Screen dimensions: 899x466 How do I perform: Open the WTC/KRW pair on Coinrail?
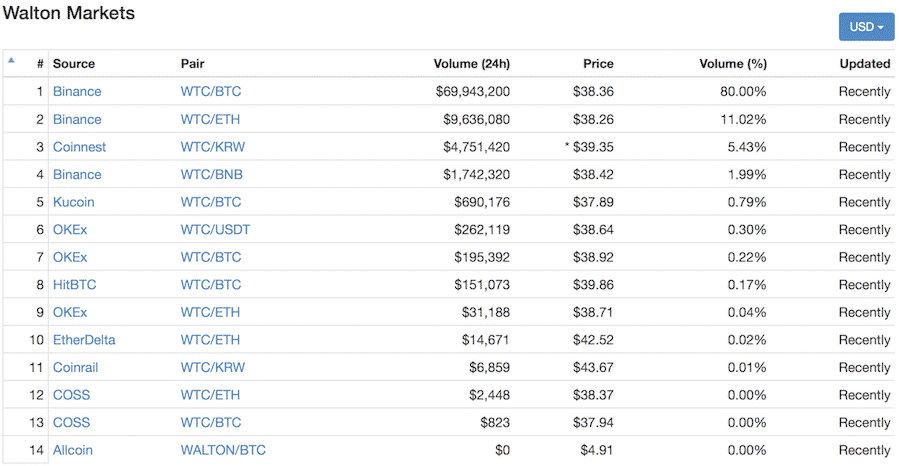(x=213, y=367)
